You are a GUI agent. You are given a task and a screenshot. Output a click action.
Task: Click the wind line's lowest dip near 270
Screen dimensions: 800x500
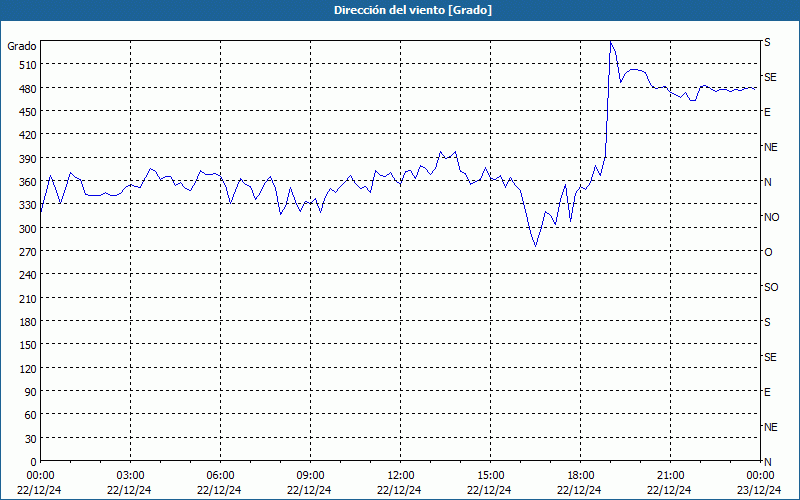click(x=535, y=246)
